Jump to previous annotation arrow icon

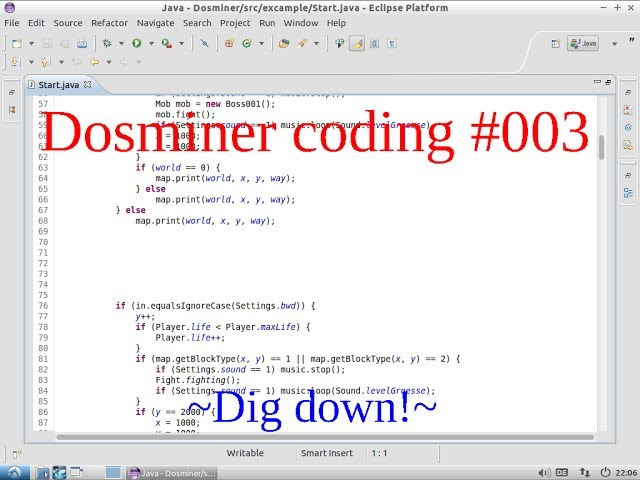coord(45,62)
